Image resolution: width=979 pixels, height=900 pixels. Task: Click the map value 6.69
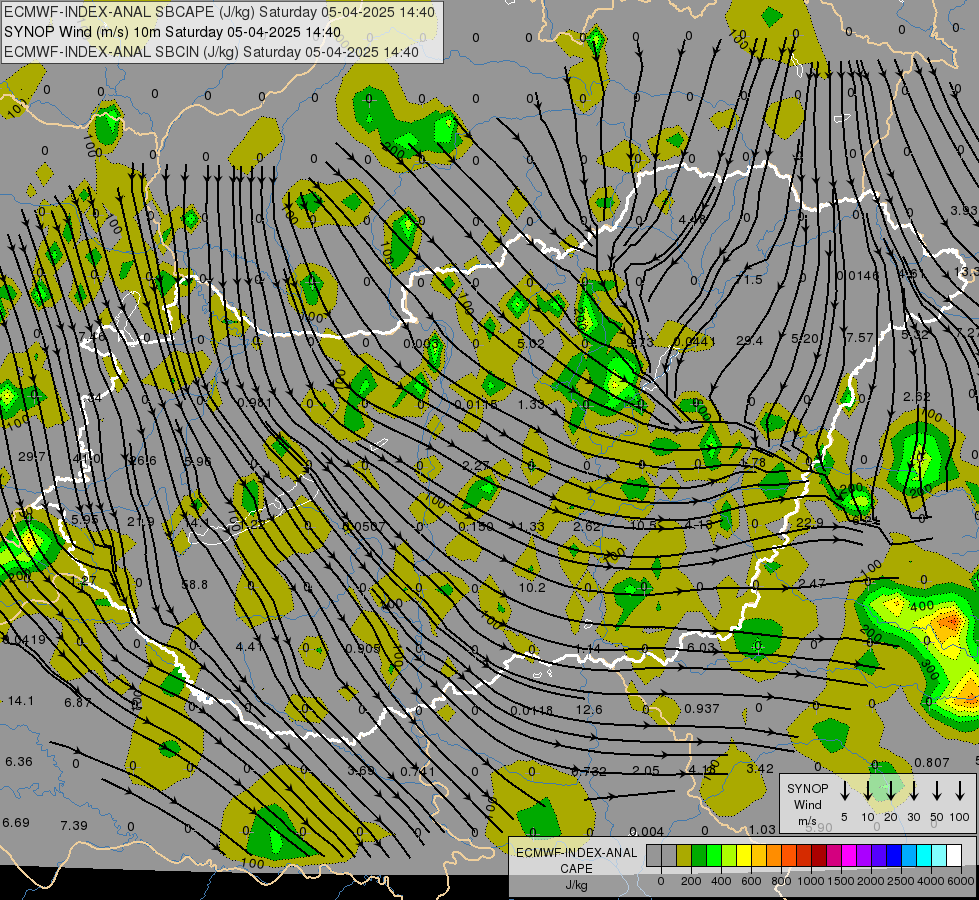(x=16, y=822)
